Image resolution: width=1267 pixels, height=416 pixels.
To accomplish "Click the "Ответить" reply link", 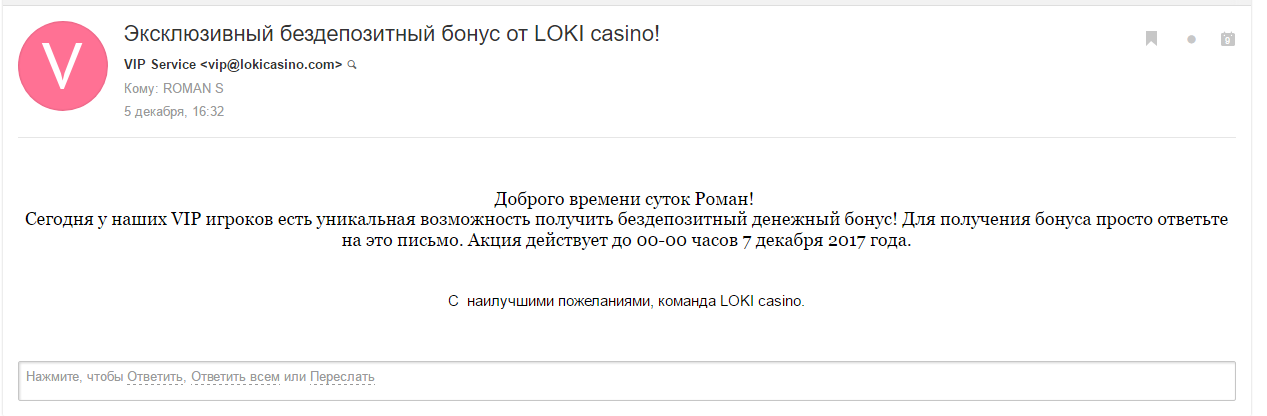I will (155, 377).
